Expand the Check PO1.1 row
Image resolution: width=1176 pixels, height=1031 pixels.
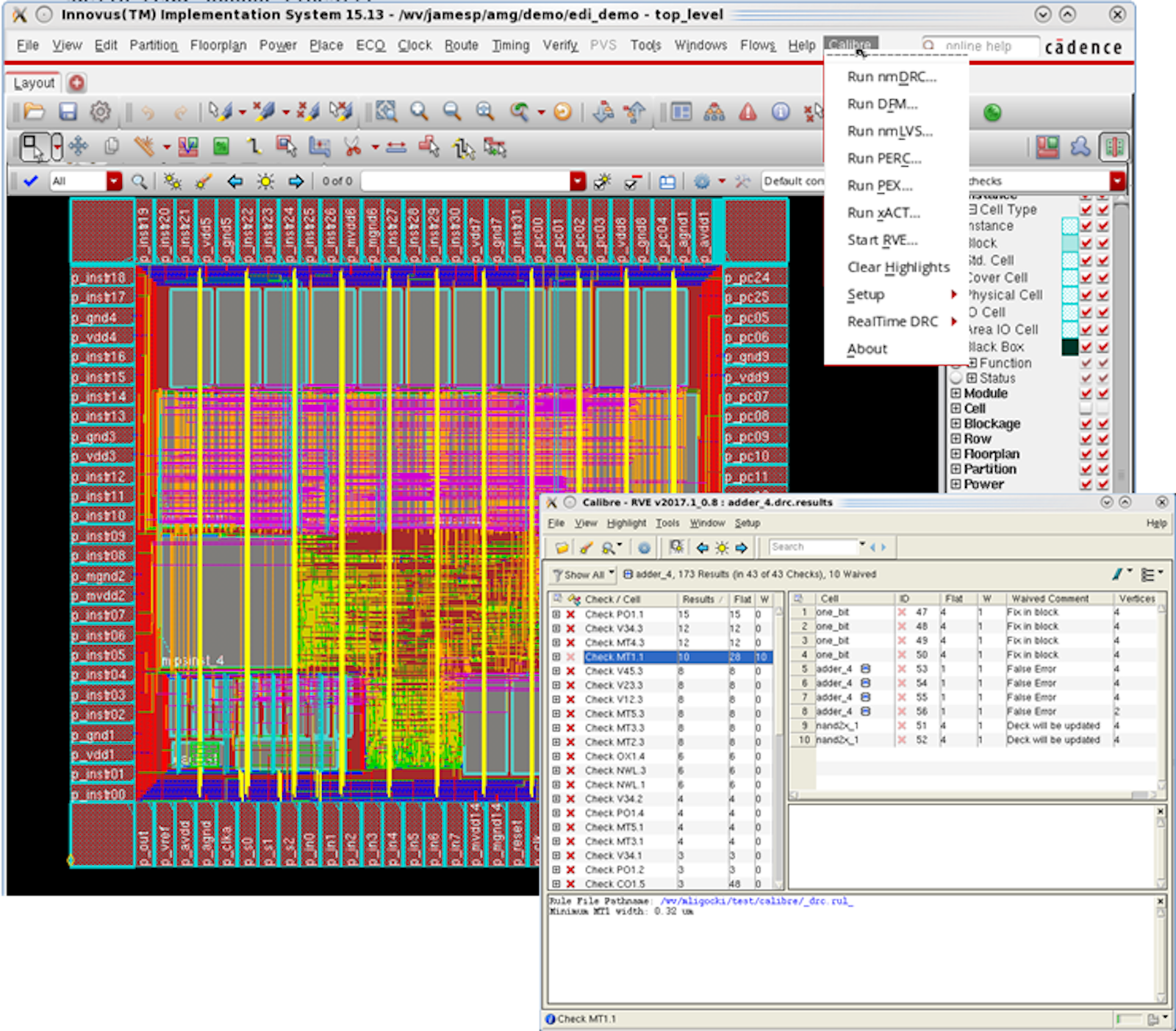[556, 614]
